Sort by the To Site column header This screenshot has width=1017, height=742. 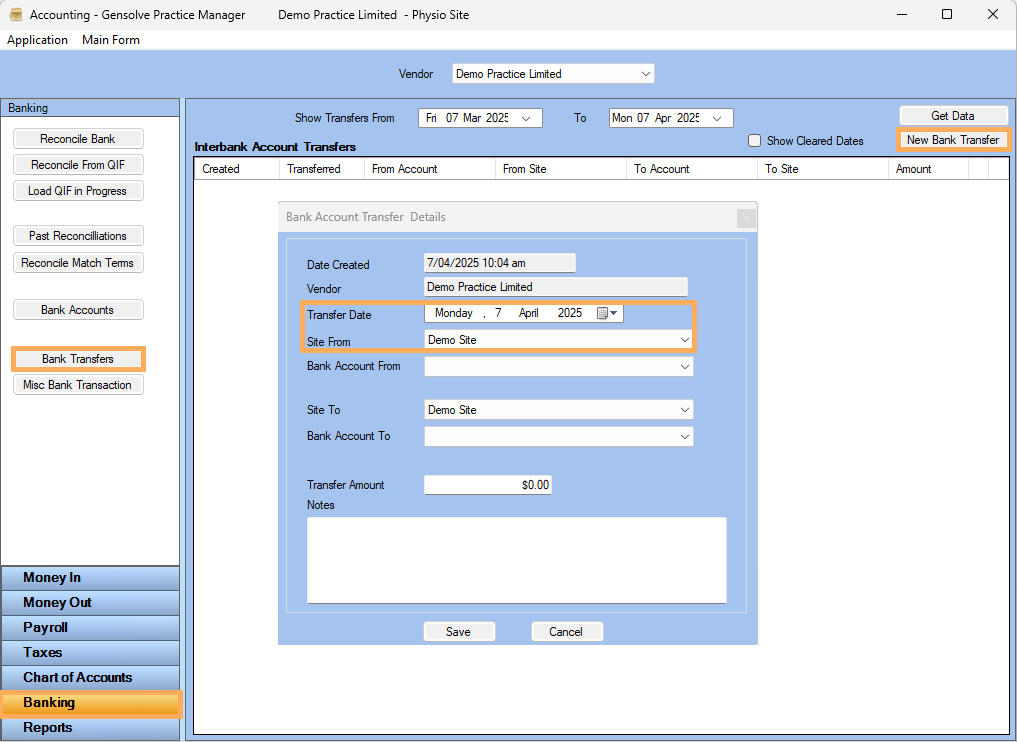pos(822,169)
